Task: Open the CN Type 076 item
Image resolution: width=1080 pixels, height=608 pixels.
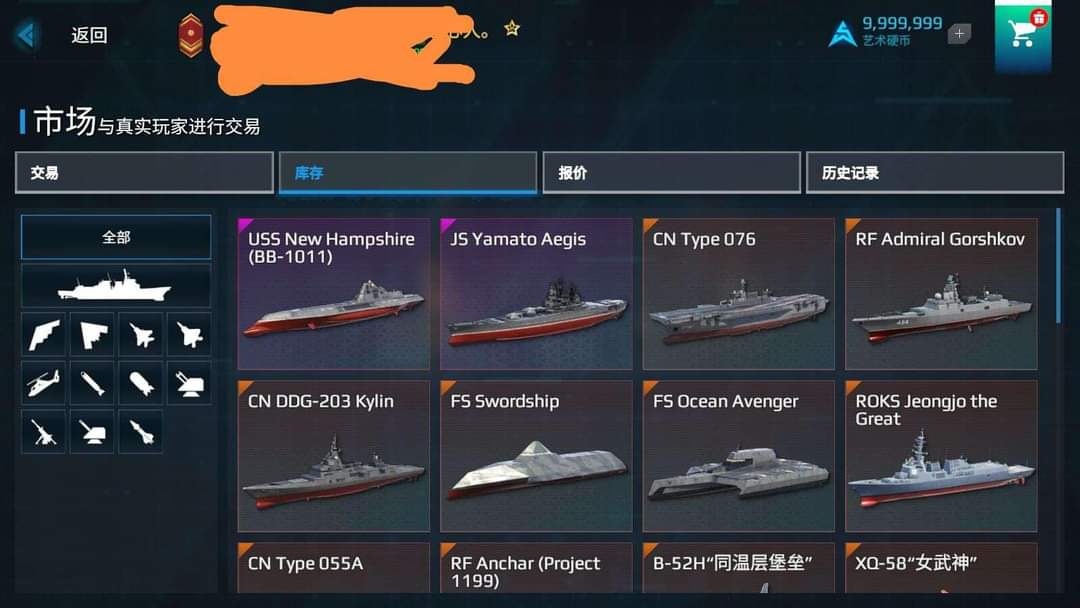Action: 738,294
